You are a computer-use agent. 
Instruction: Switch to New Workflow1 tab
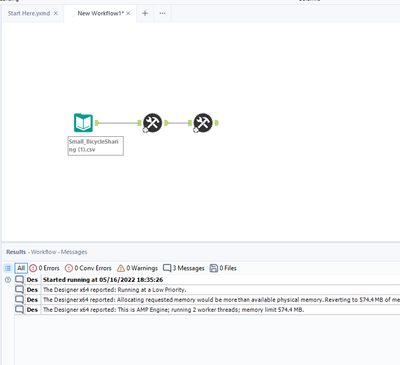coord(100,13)
